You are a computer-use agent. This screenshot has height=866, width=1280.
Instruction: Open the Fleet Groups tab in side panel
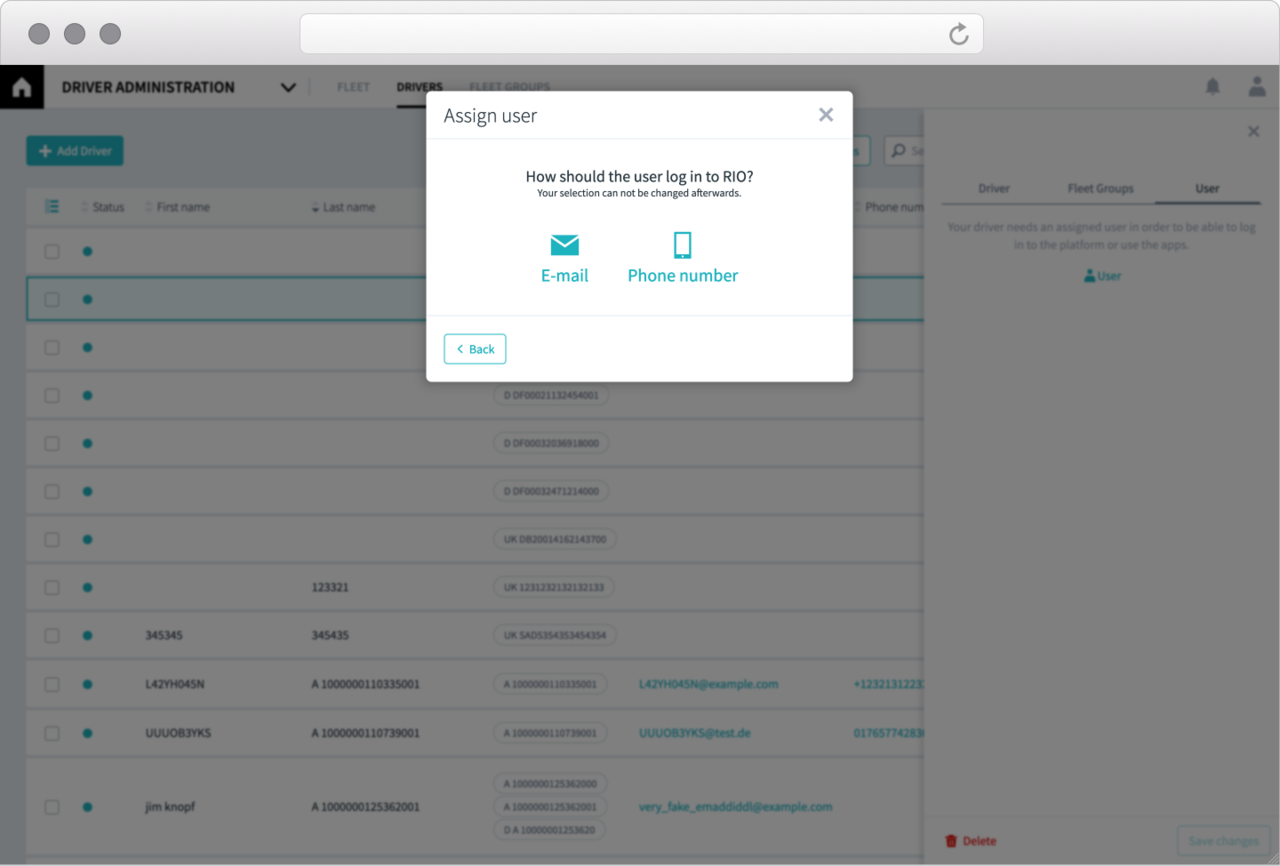click(1101, 188)
